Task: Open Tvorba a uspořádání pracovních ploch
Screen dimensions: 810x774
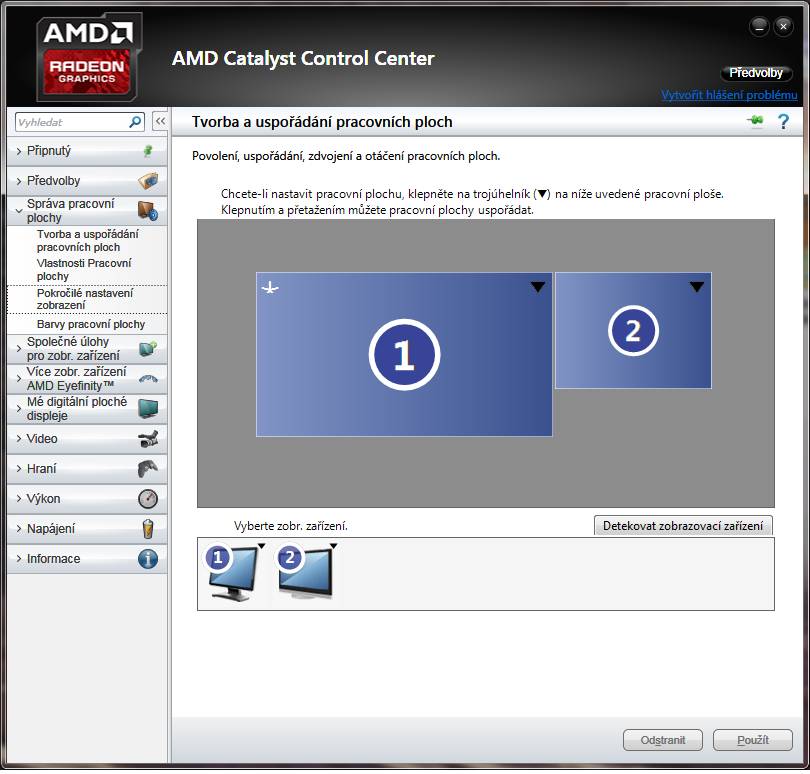Action: 88,241
